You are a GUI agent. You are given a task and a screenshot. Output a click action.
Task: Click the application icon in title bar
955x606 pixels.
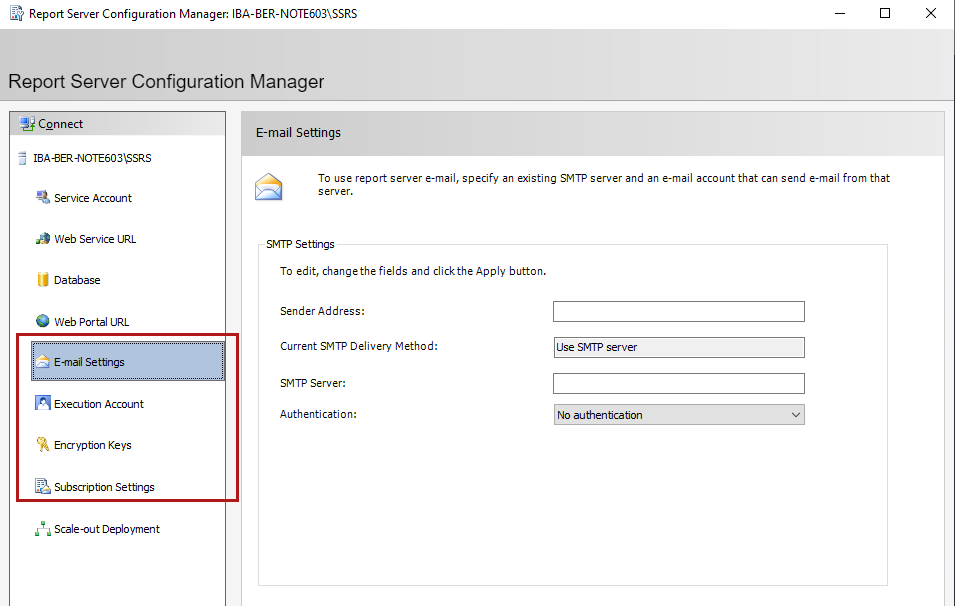coord(15,14)
